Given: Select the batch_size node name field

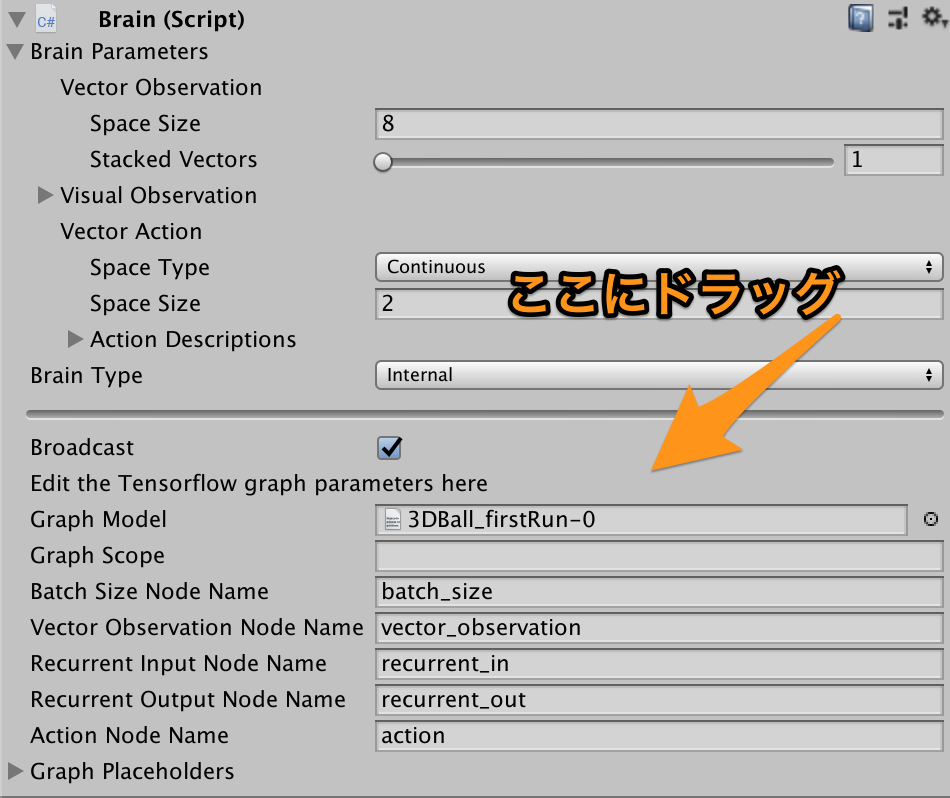Looking at the screenshot, I should coord(660,591).
